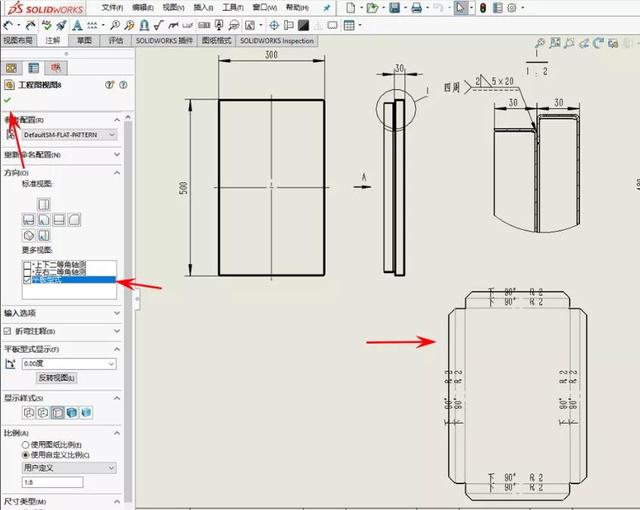Click the Select cursor tool
640x510 pixels.
coord(460,7)
